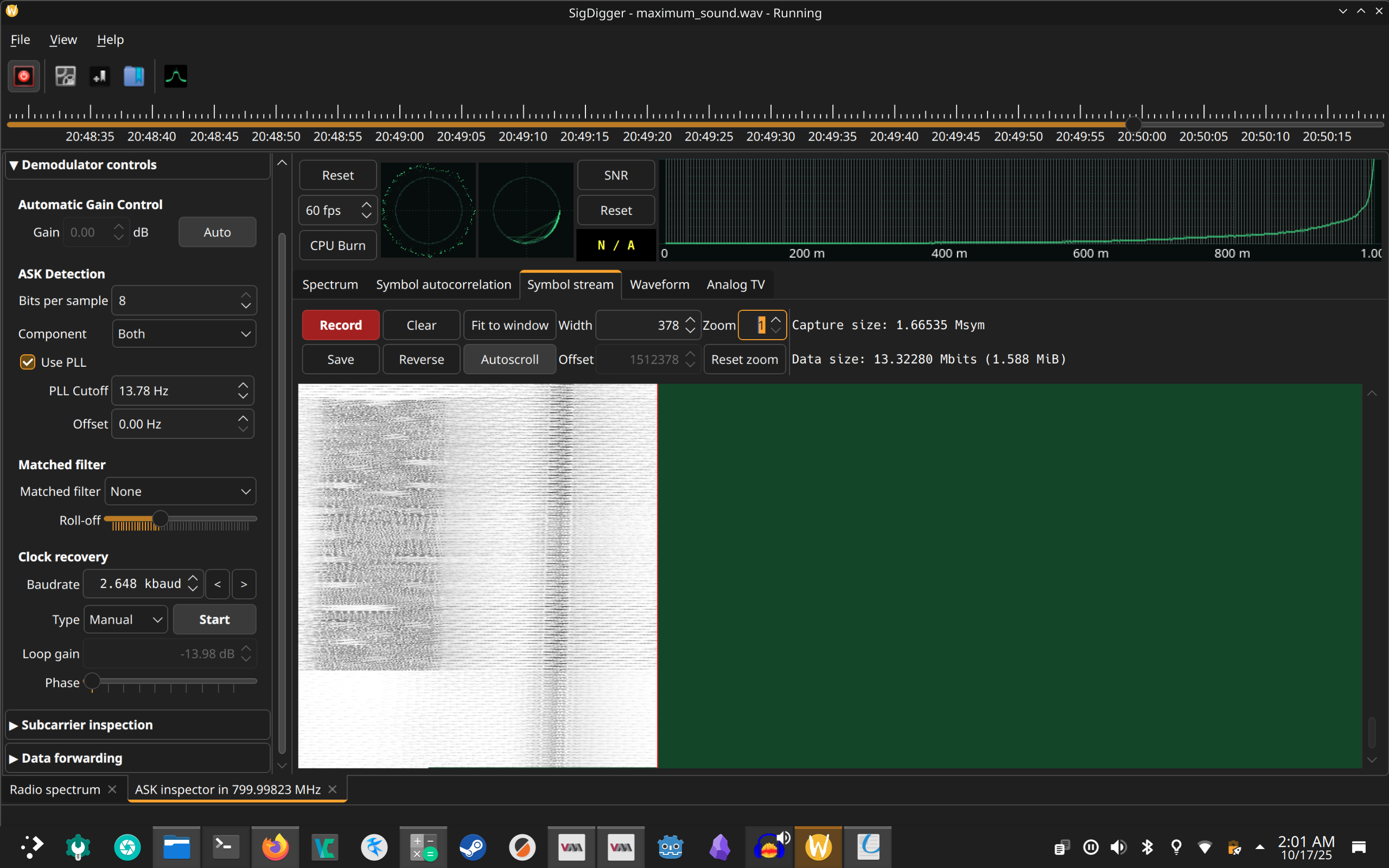Screen dimensions: 1389x868
Task: Close the ASK inspector tab
Action: click(x=332, y=789)
